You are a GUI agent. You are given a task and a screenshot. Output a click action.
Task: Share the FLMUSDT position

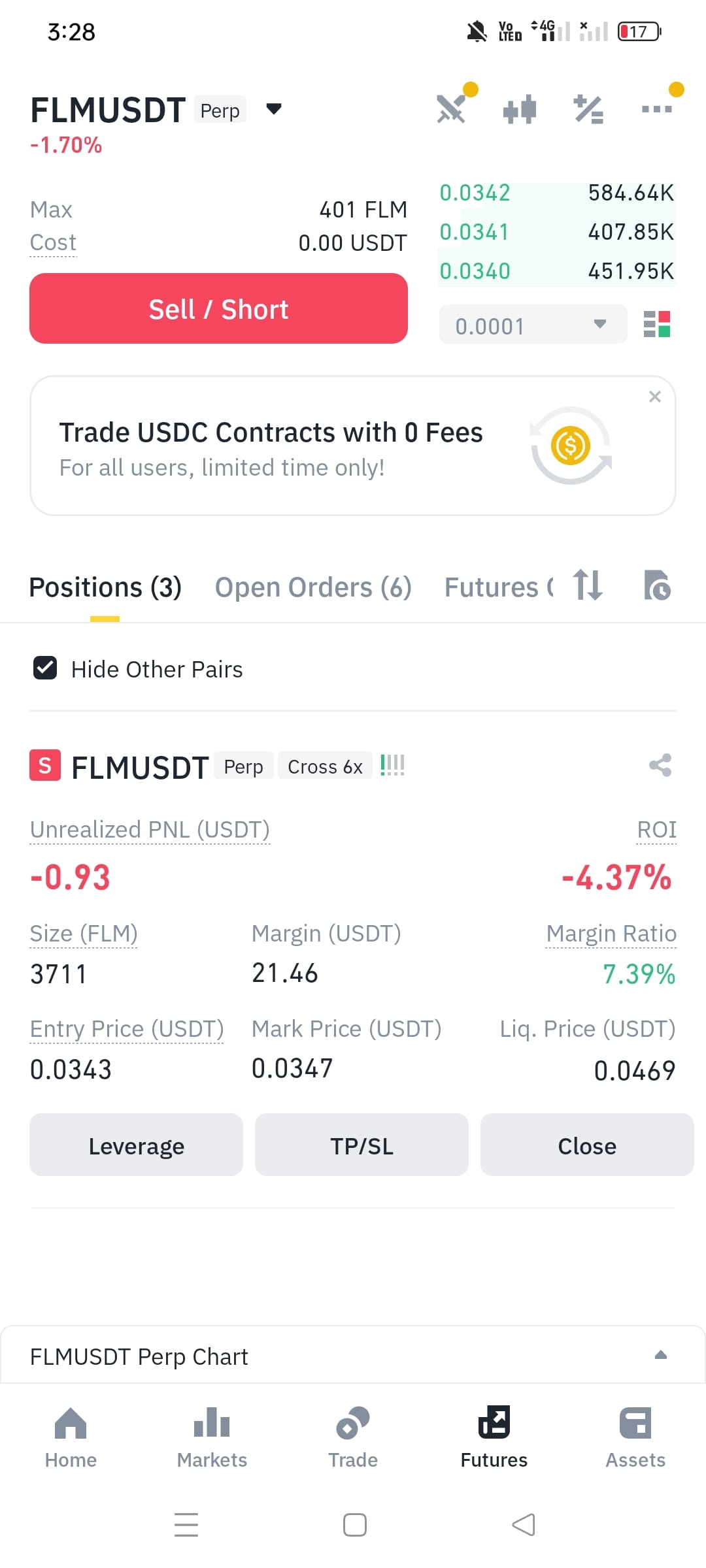coord(660,765)
